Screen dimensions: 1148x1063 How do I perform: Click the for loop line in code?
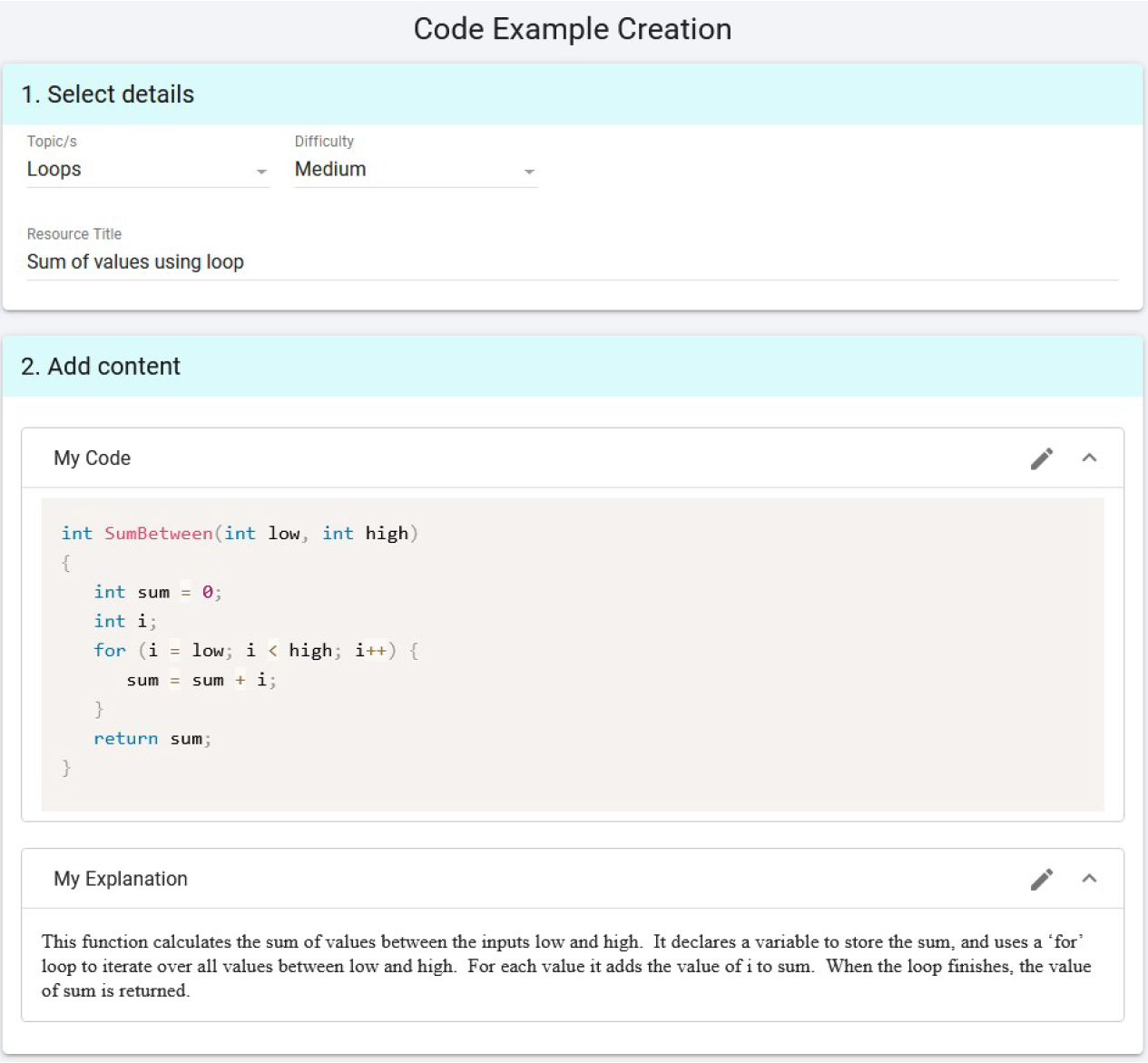[x=255, y=651]
